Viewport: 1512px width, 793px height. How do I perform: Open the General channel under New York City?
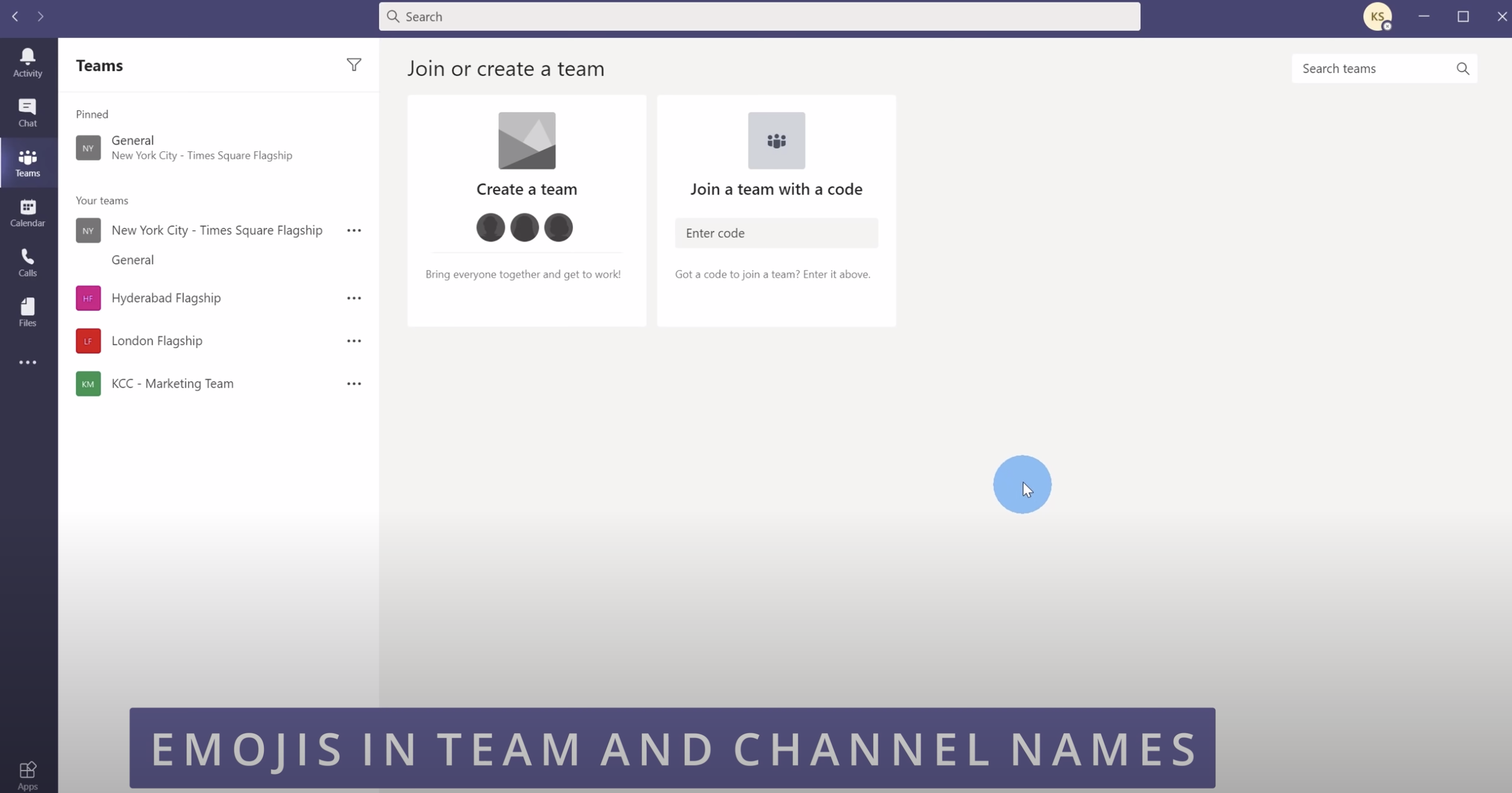click(x=132, y=260)
